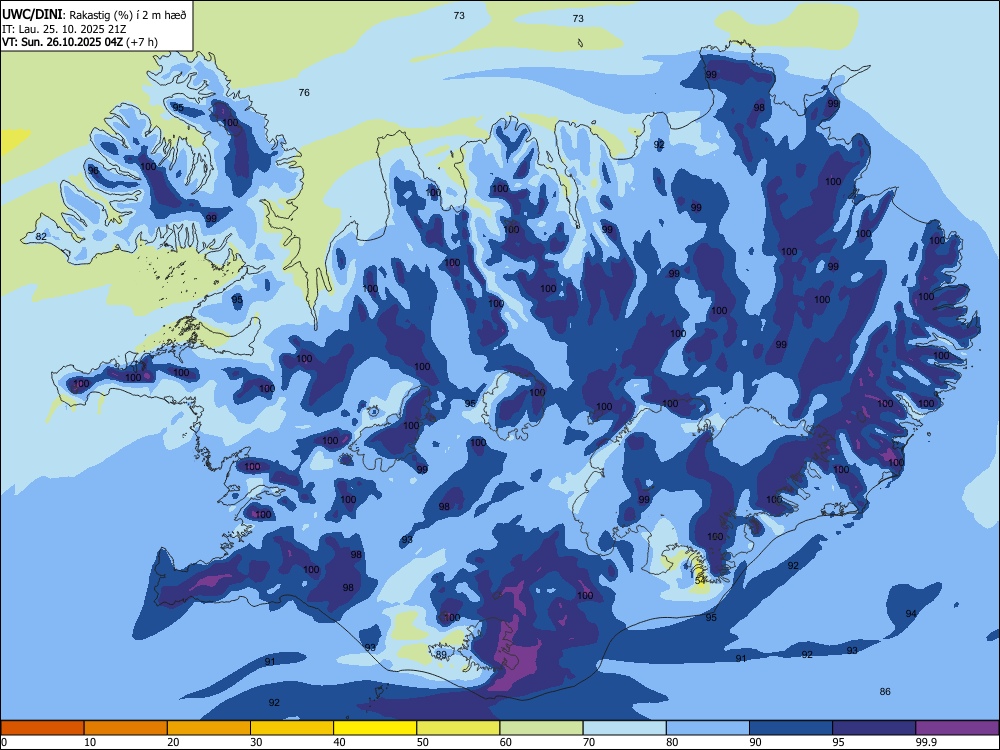Screen dimensions: 1000x750
Task: Pick the purple 99.9+ legend swatch
Action: tap(957, 728)
